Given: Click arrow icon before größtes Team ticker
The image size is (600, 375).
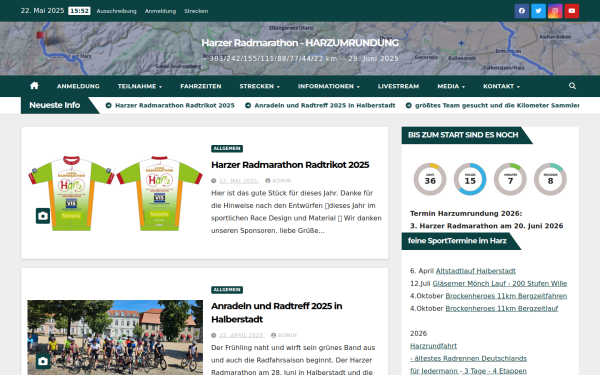Looking at the screenshot, I should [409, 105].
